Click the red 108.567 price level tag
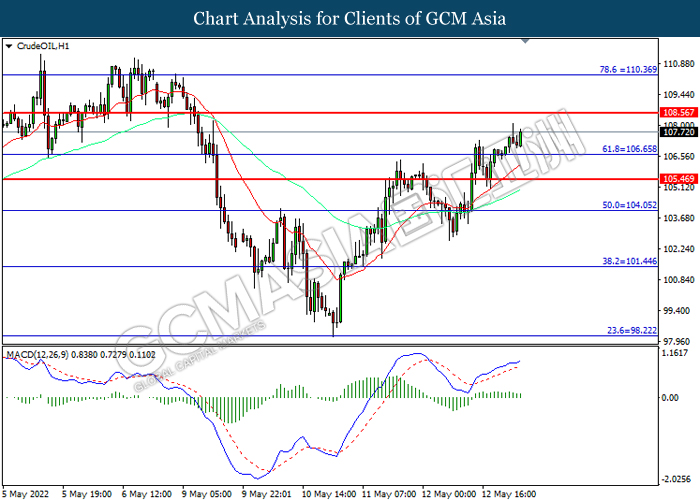The height and width of the screenshot is (500, 700). [678, 112]
